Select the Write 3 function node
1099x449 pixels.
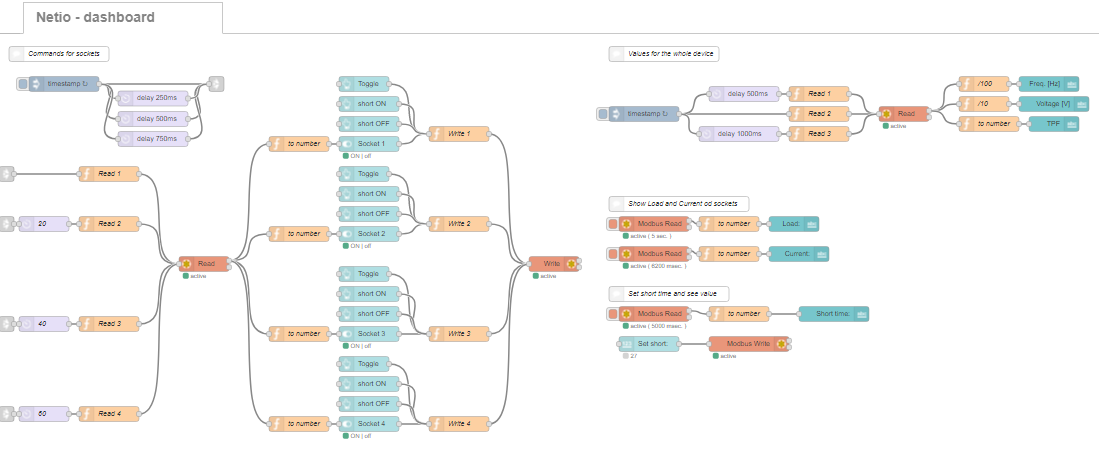tap(458, 334)
